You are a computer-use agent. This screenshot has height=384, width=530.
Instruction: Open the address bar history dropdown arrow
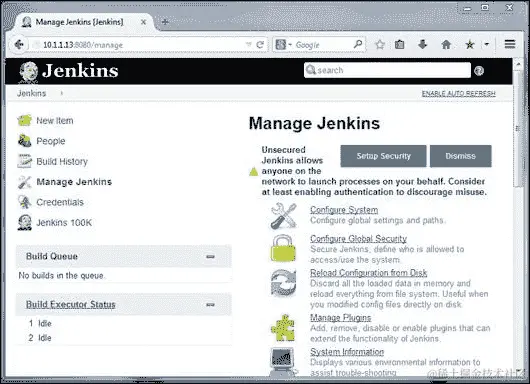point(248,44)
